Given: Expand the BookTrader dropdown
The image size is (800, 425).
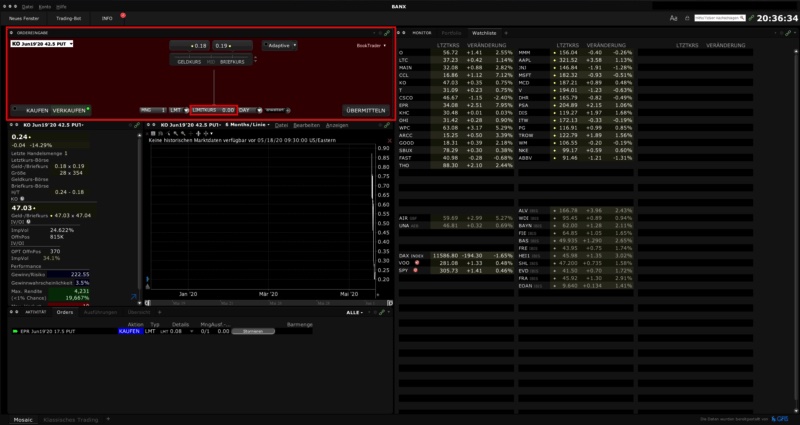Looking at the screenshot, I should (371, 45).
